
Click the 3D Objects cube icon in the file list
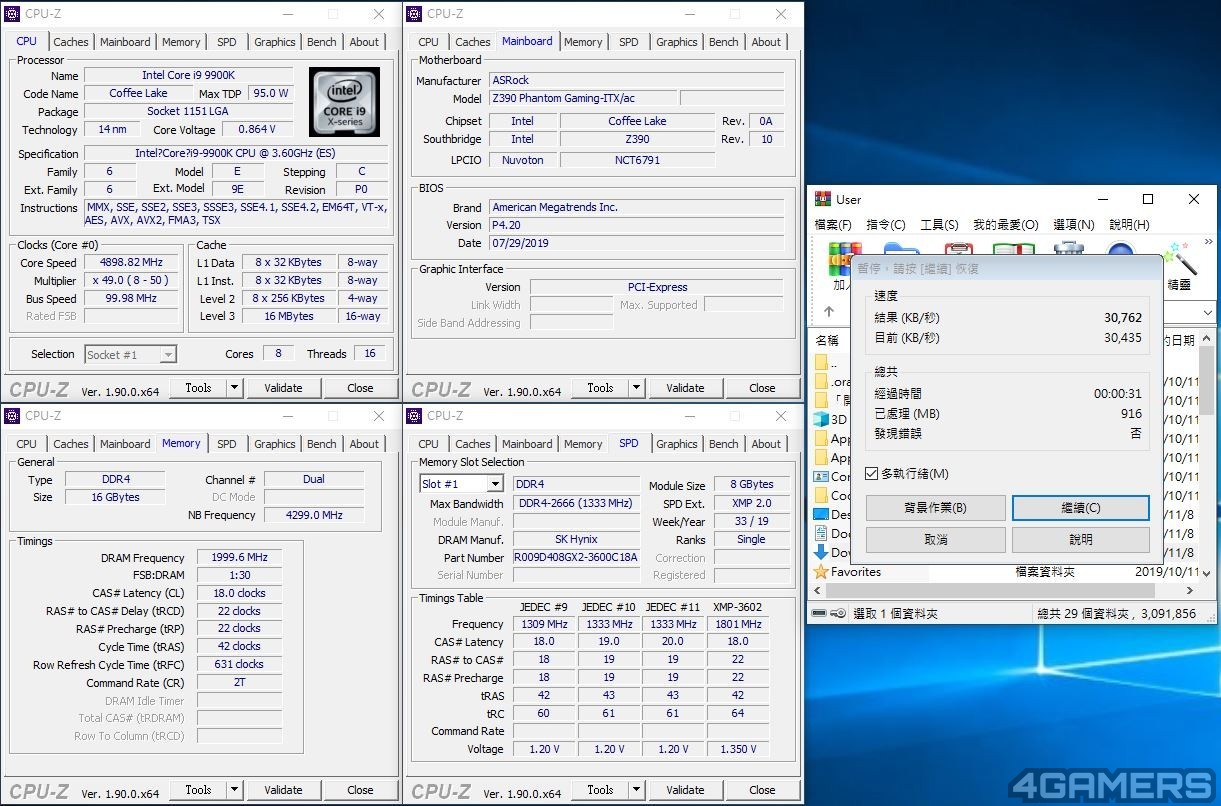821,419
